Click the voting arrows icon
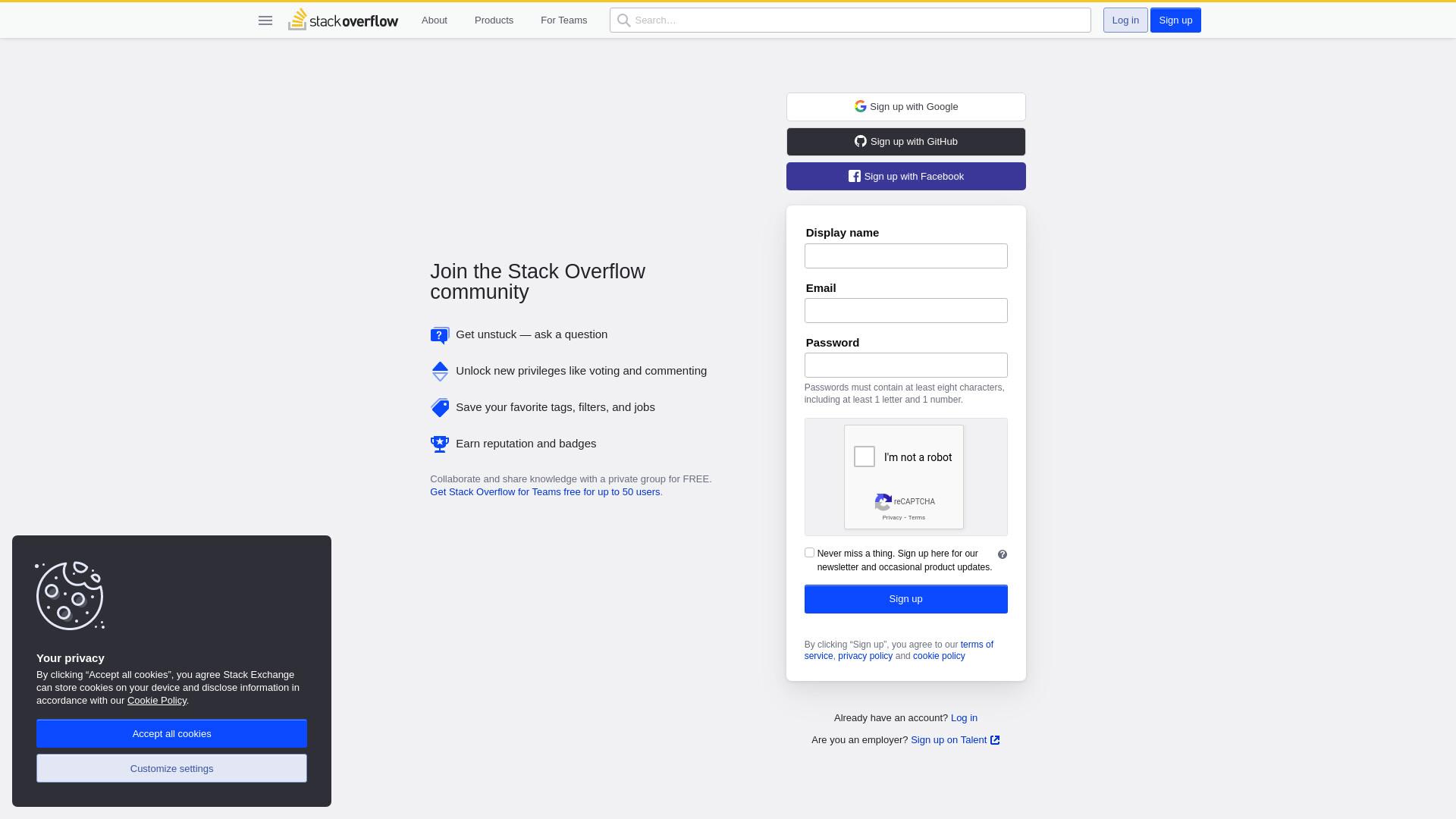The width and height of the screenshot is (1456, 819). (x=440, y=372)
